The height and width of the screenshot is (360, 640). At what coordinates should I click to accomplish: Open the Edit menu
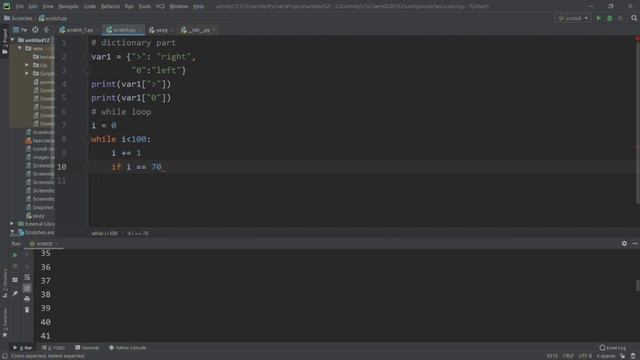click(33, 7)
